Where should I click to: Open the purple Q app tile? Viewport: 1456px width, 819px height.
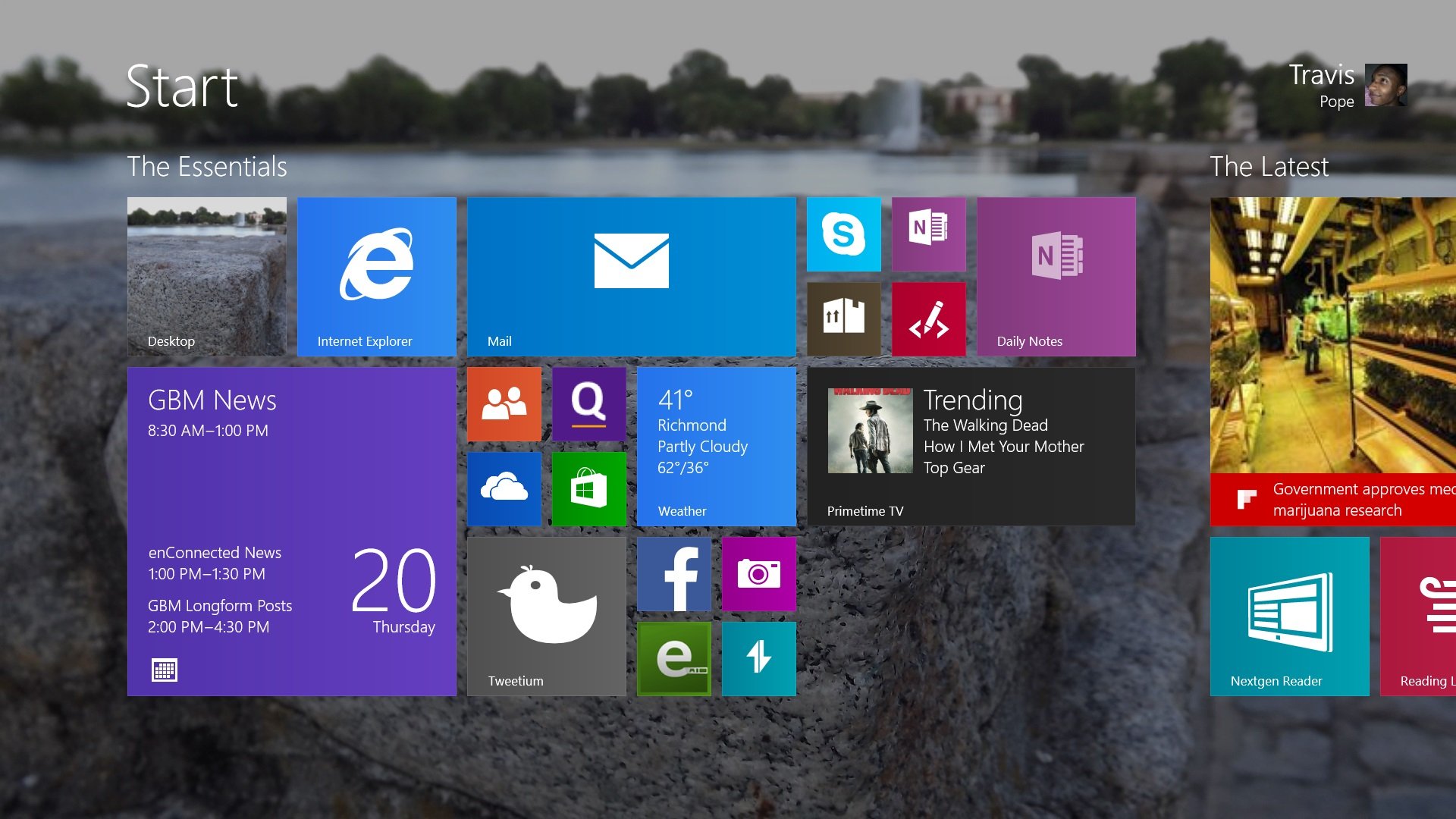point(589,404)
